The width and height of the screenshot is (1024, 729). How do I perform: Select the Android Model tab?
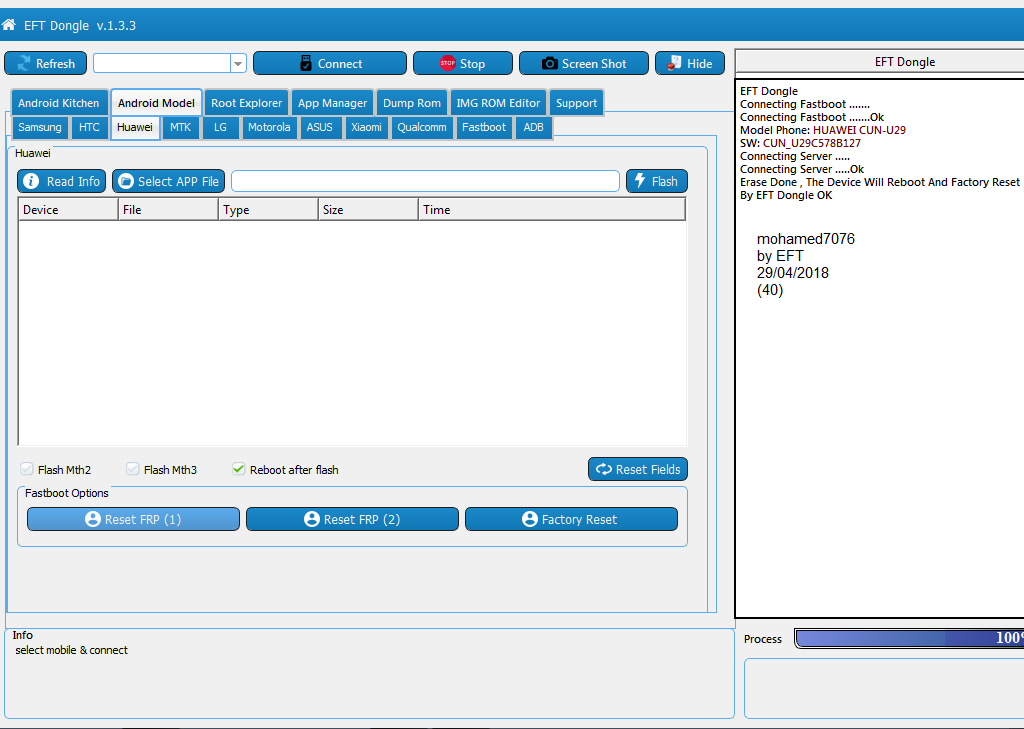click(156, 103)
